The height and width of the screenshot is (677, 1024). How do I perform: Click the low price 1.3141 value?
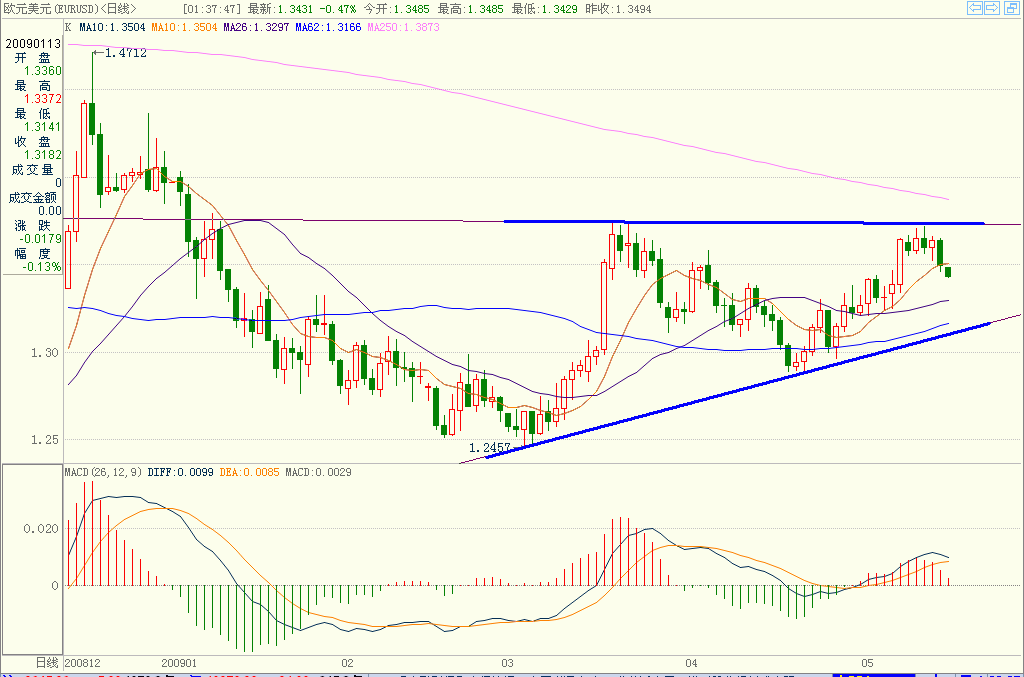(43, 127)
